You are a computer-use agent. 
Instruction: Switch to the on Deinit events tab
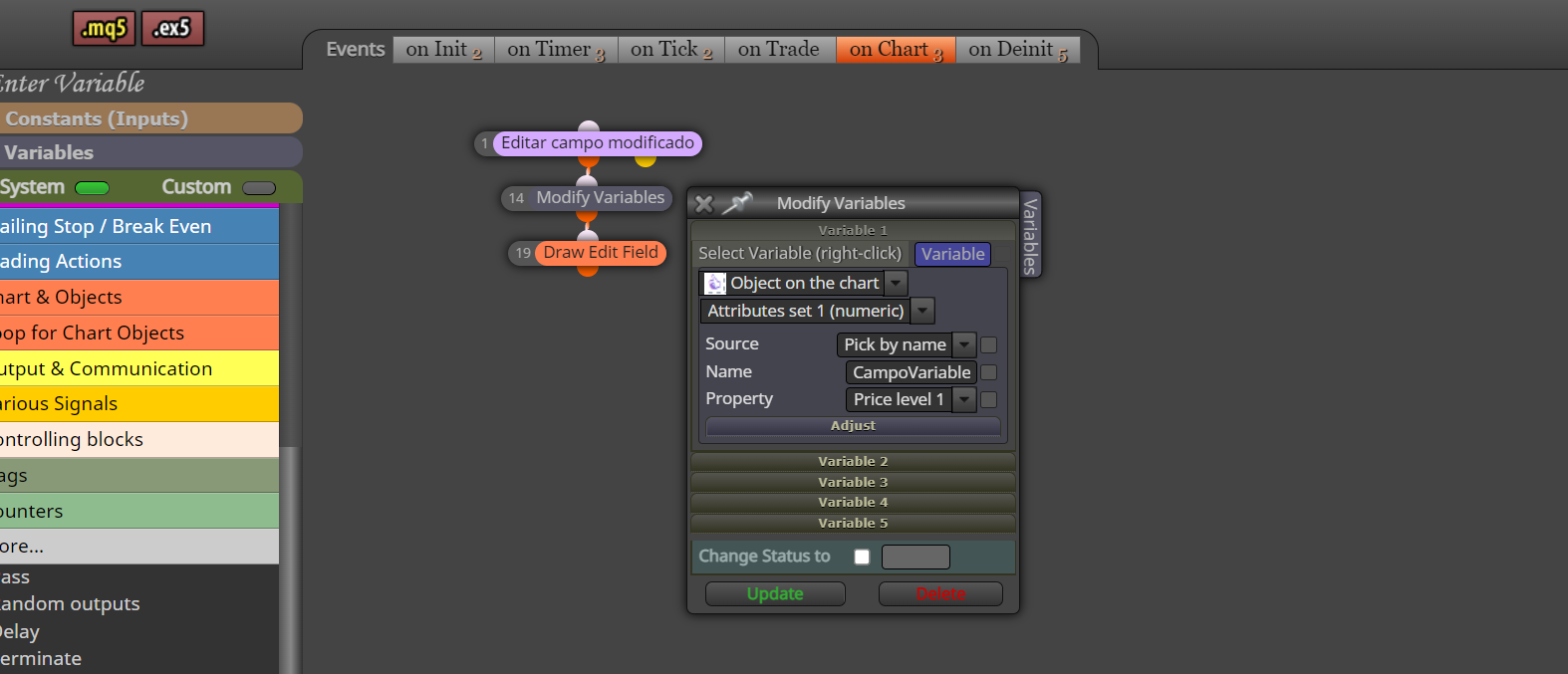[1017, 50]
